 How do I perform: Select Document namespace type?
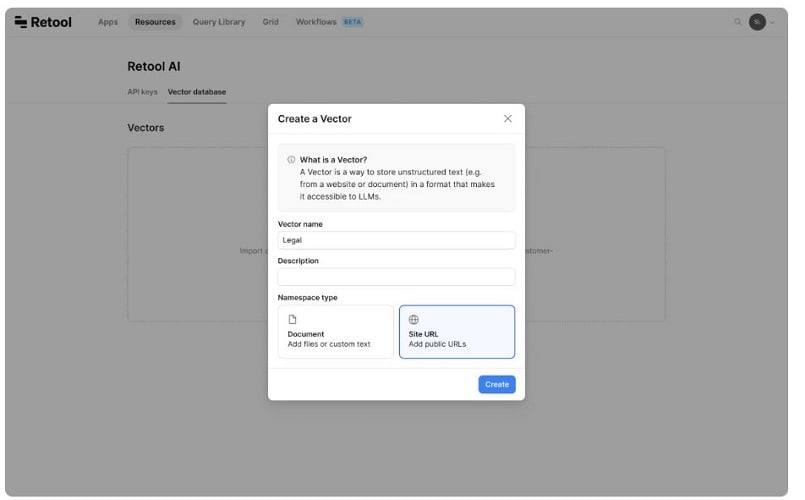click(x=336, y=332)
